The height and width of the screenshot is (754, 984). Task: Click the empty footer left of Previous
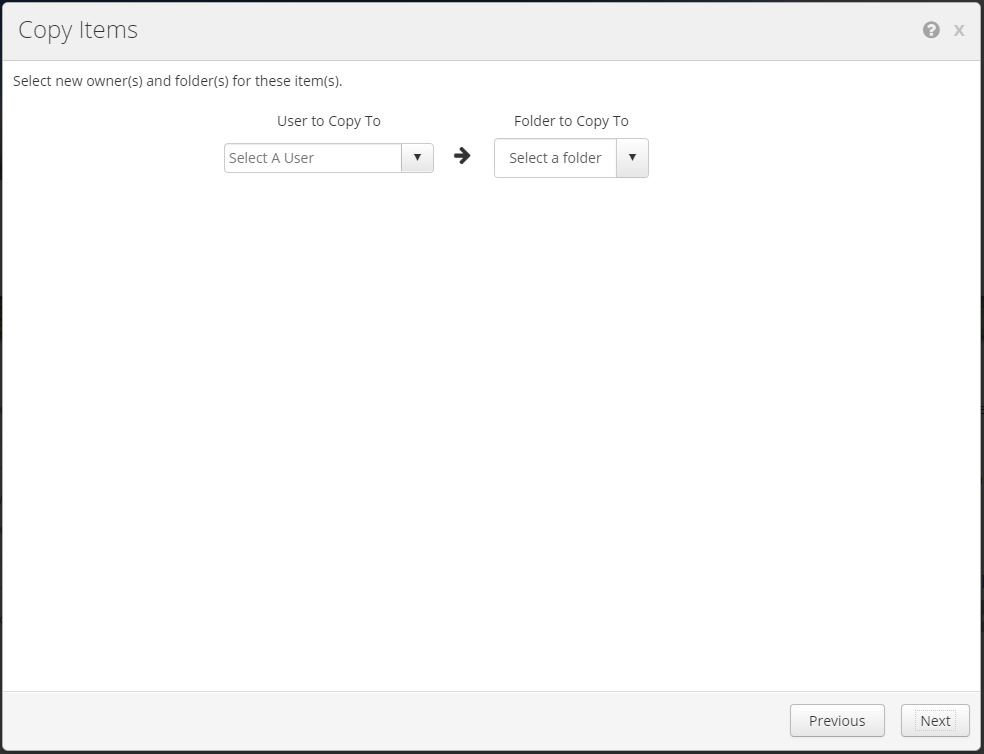click(x=400, y=720)
